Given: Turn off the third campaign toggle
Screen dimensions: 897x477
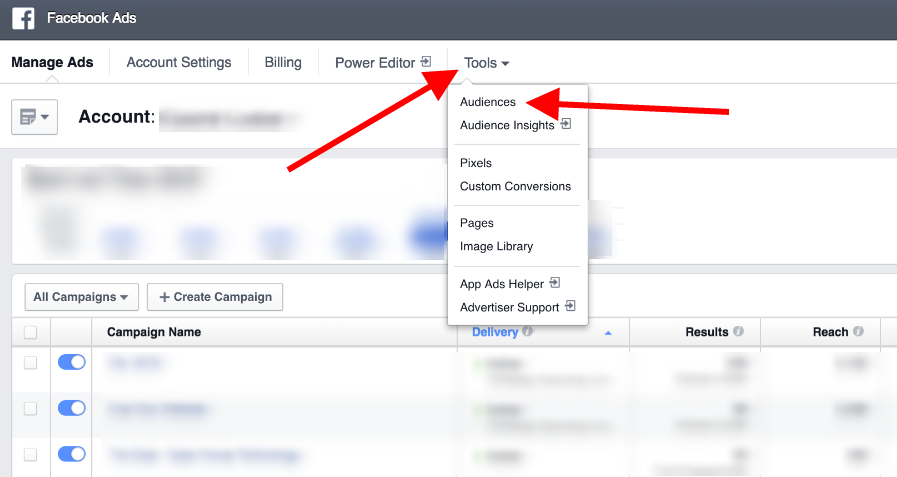Looking at the screenshot, I should [72, 454].
